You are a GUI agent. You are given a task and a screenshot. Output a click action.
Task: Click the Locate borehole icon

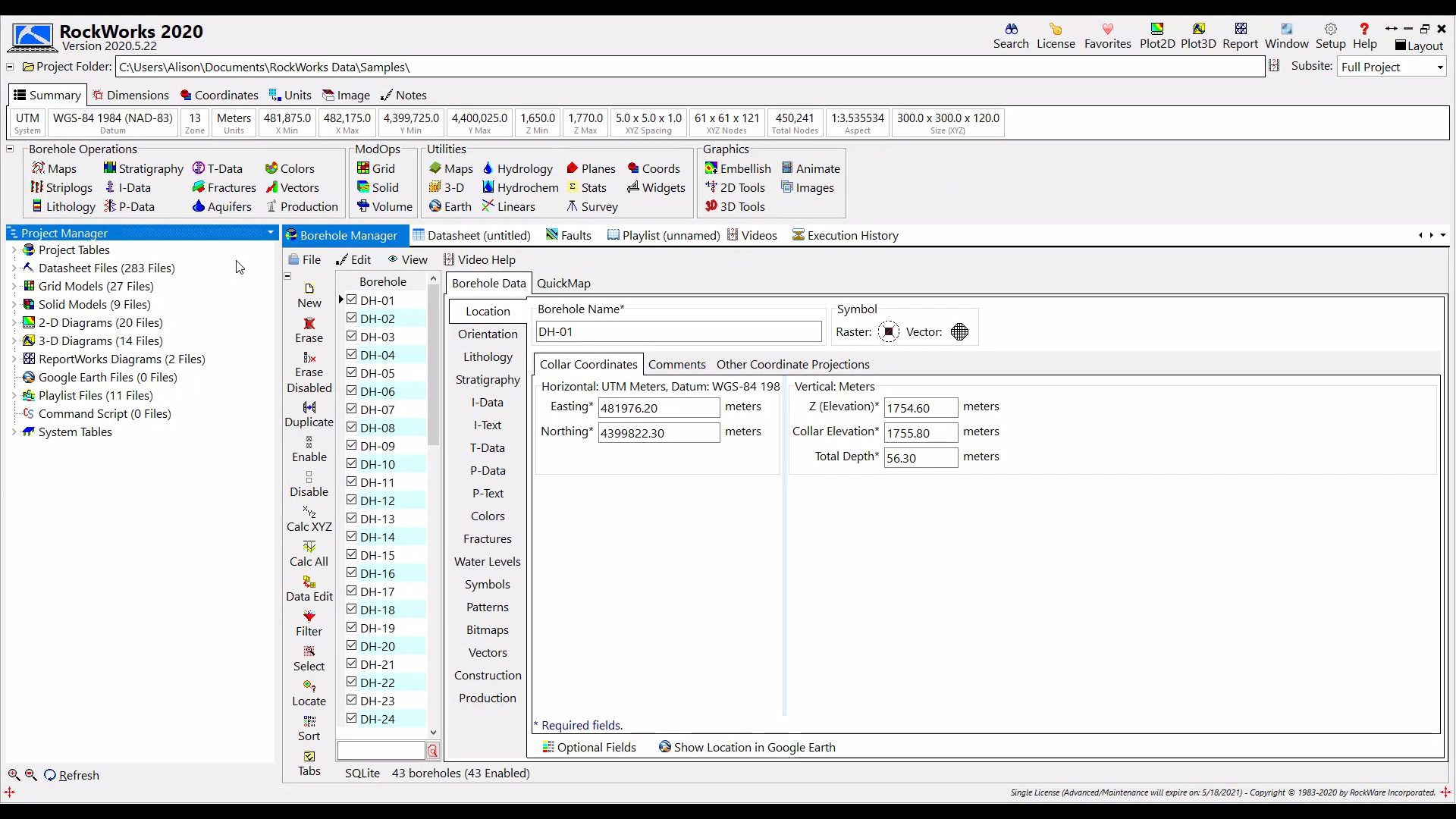click(309, 694)
